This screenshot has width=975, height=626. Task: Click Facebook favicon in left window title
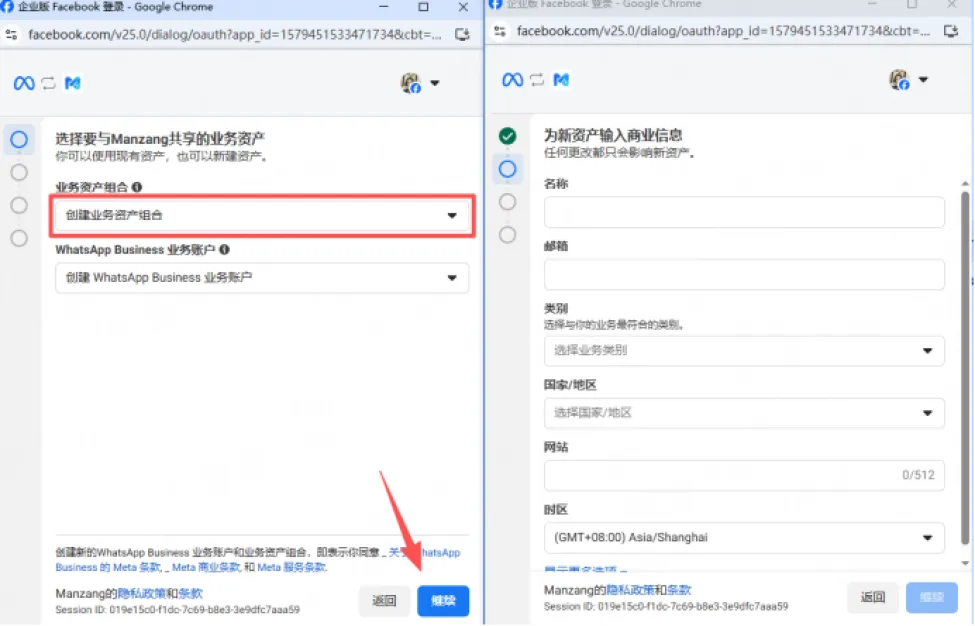pos(7,7)
